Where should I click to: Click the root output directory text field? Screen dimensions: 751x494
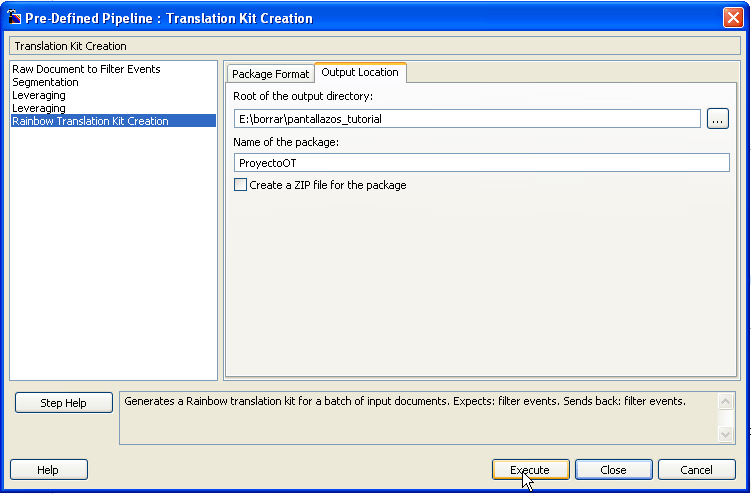(x=465, y=119)
